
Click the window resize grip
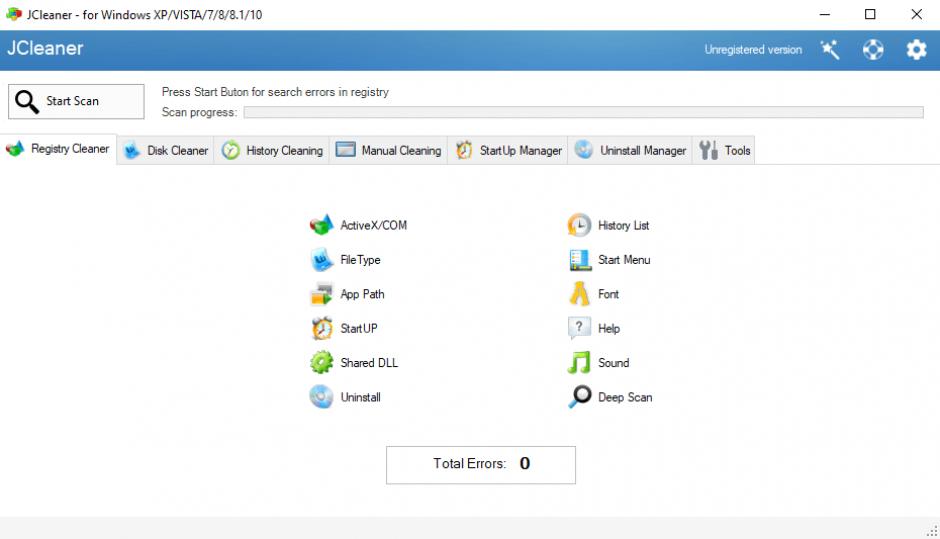tap(932, 531)
